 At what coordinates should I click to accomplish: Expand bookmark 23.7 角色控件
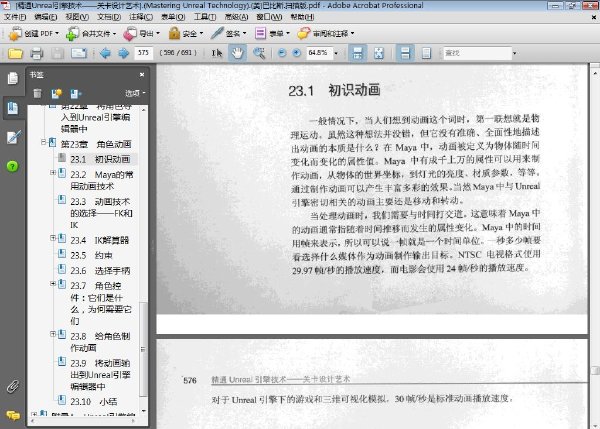pos(53,284)
